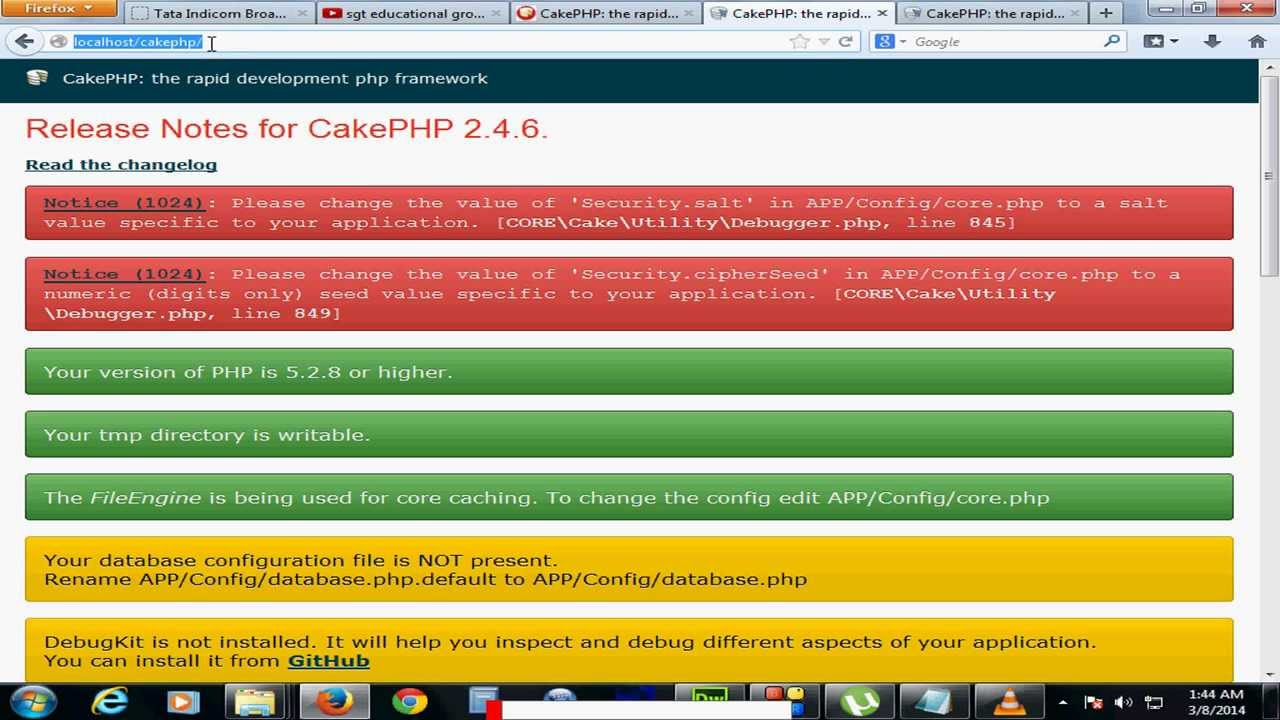The image size is (1280, 720).
Task: Open the volume speaker tray icon
Action: pyautogui.click(x=1123, y=702)
